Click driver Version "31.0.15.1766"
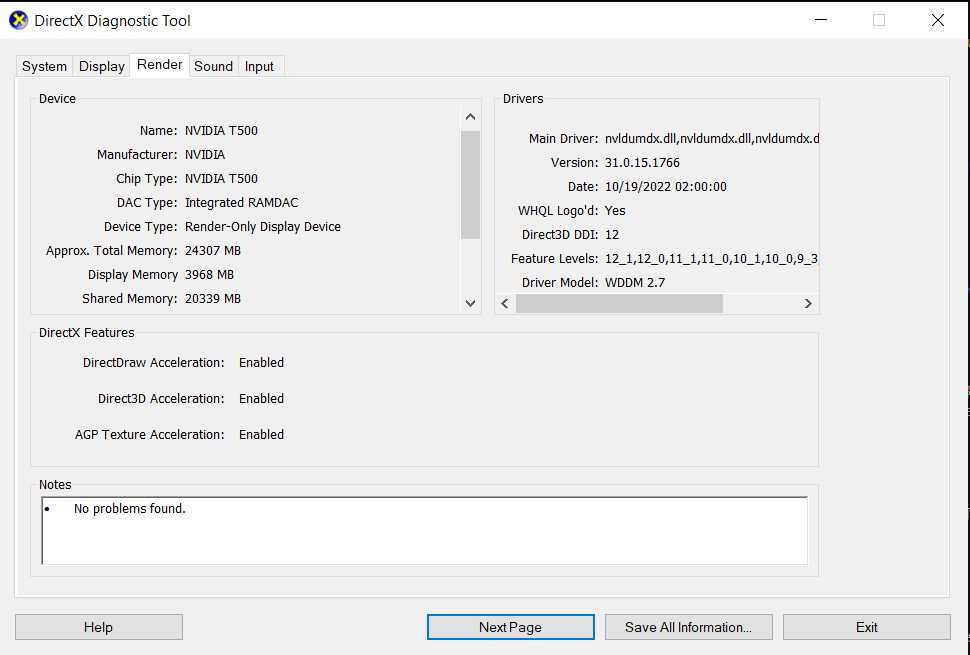This screenshot has width=970, height=655. click(x=642, y=163)
